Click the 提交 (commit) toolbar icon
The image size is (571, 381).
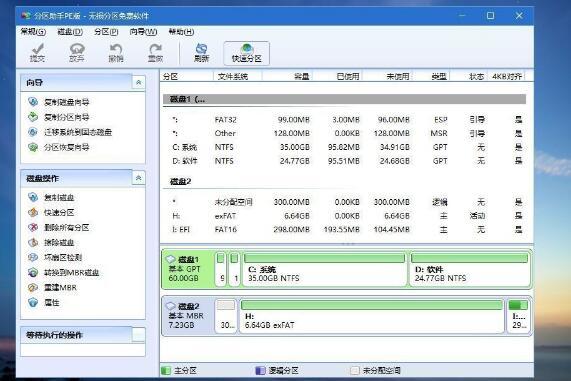click(x=37, y=53)
